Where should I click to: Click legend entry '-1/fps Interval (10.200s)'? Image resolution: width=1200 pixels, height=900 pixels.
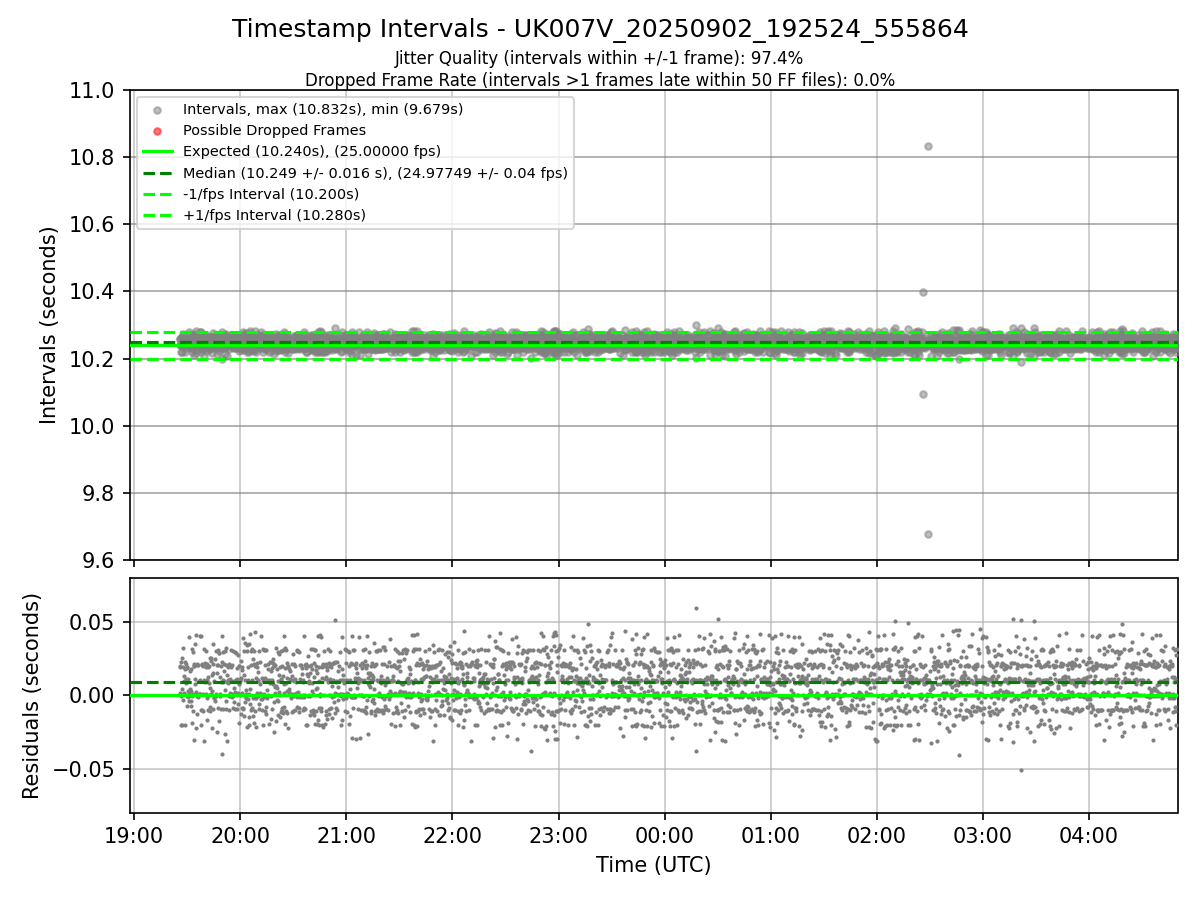point(271,194)
